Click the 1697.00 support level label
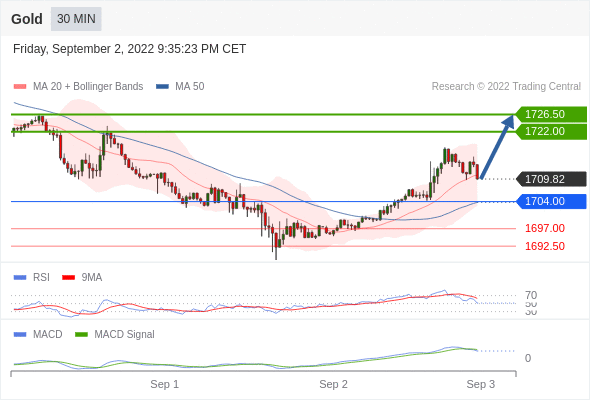Viewport: 590px width, 400px height. tap(545, 228)
